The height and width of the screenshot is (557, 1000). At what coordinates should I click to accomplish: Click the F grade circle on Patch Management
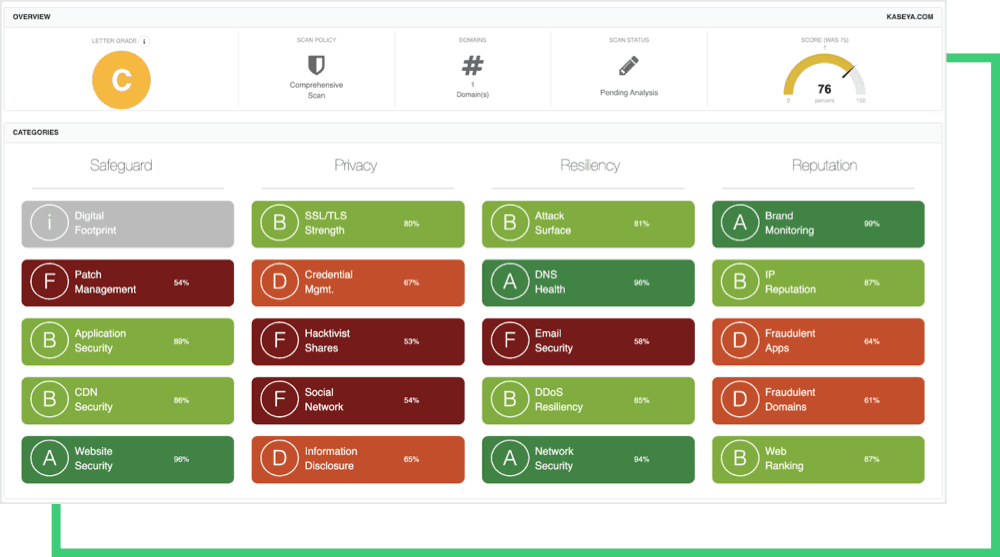coord(48,283)
